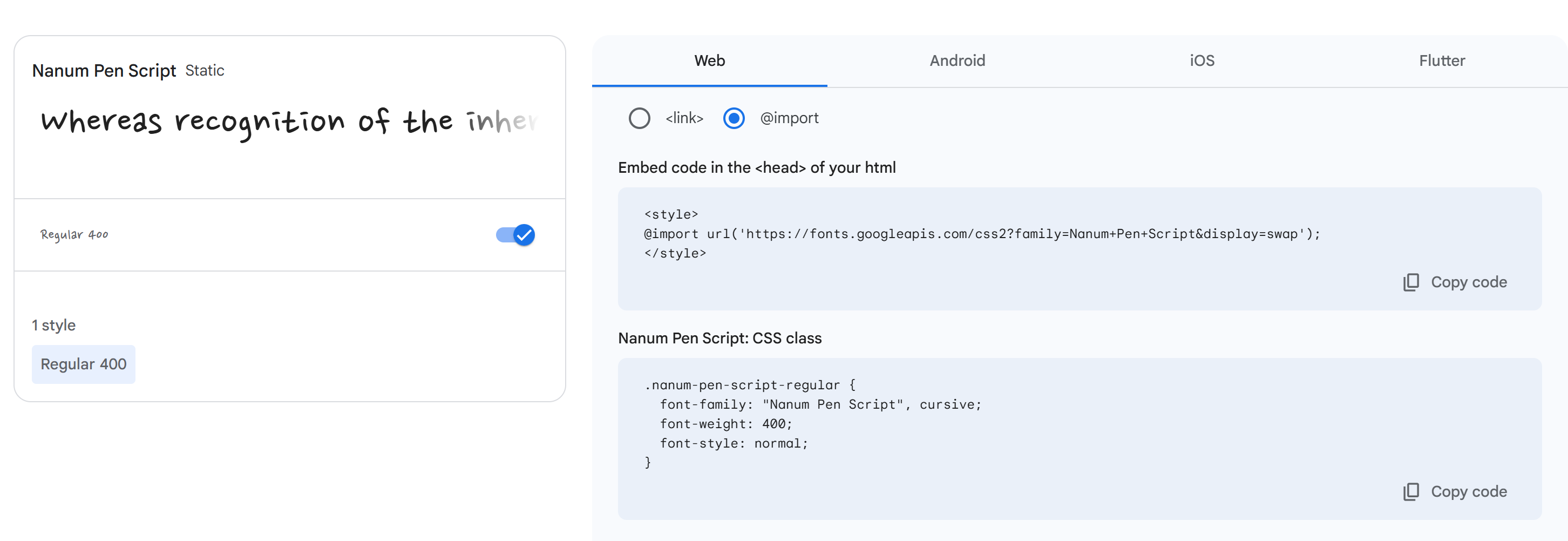Switch to the Android tab
Image resolution: width=1568 pixels, height=541 pixels.
[x=957, y=61]
